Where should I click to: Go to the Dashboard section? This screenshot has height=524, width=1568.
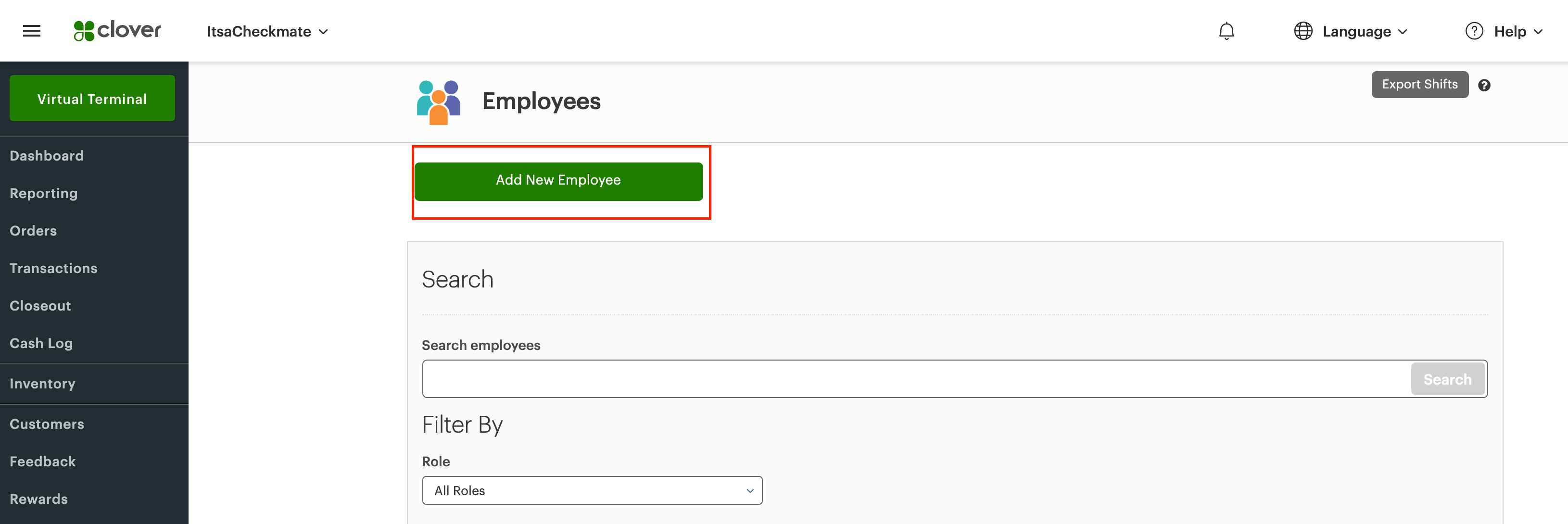pos(46,155)
